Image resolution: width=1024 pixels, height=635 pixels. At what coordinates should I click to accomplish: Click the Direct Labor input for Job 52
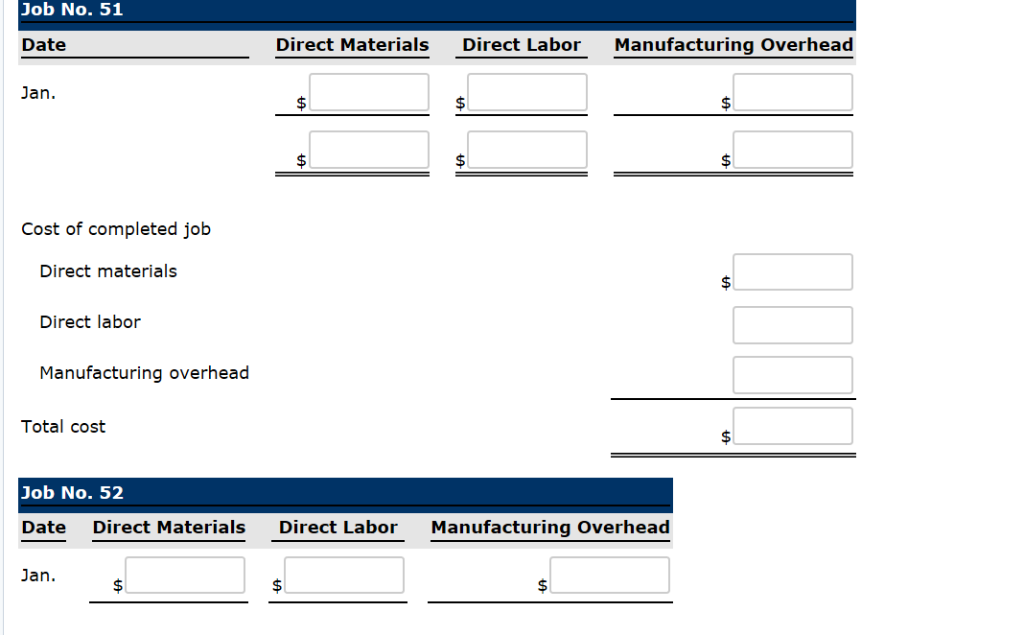344,574
